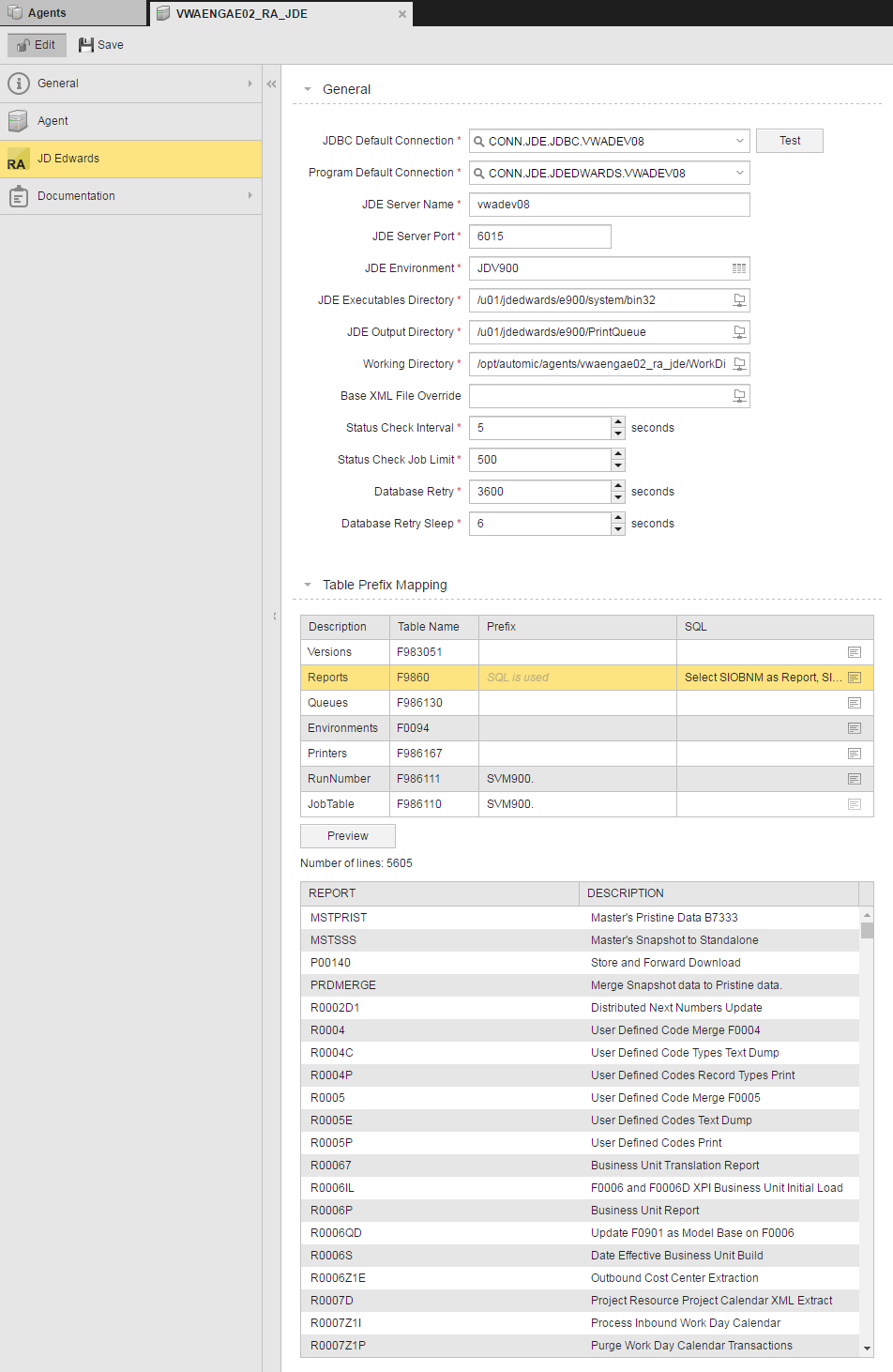The width and height of the screenshot is (893, 1372).
Task: Click the REPORT column header
Action: pos(440,893)
